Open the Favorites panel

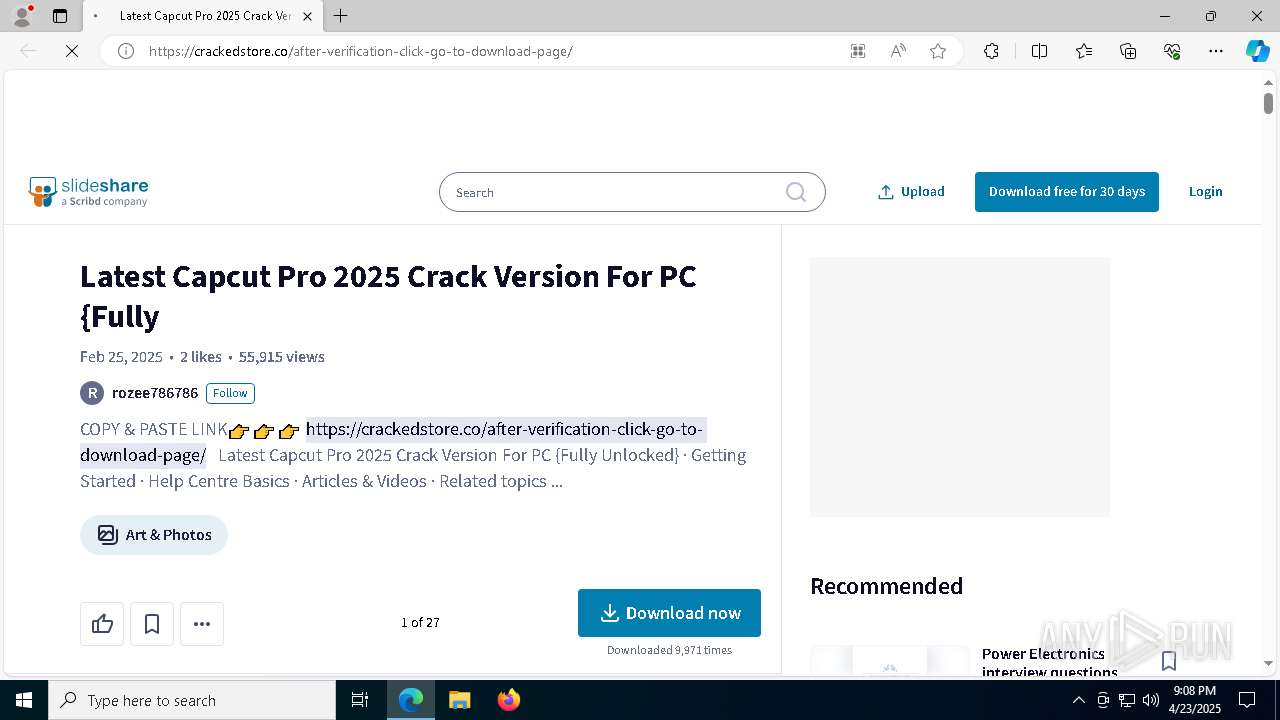coord(1084,51)
